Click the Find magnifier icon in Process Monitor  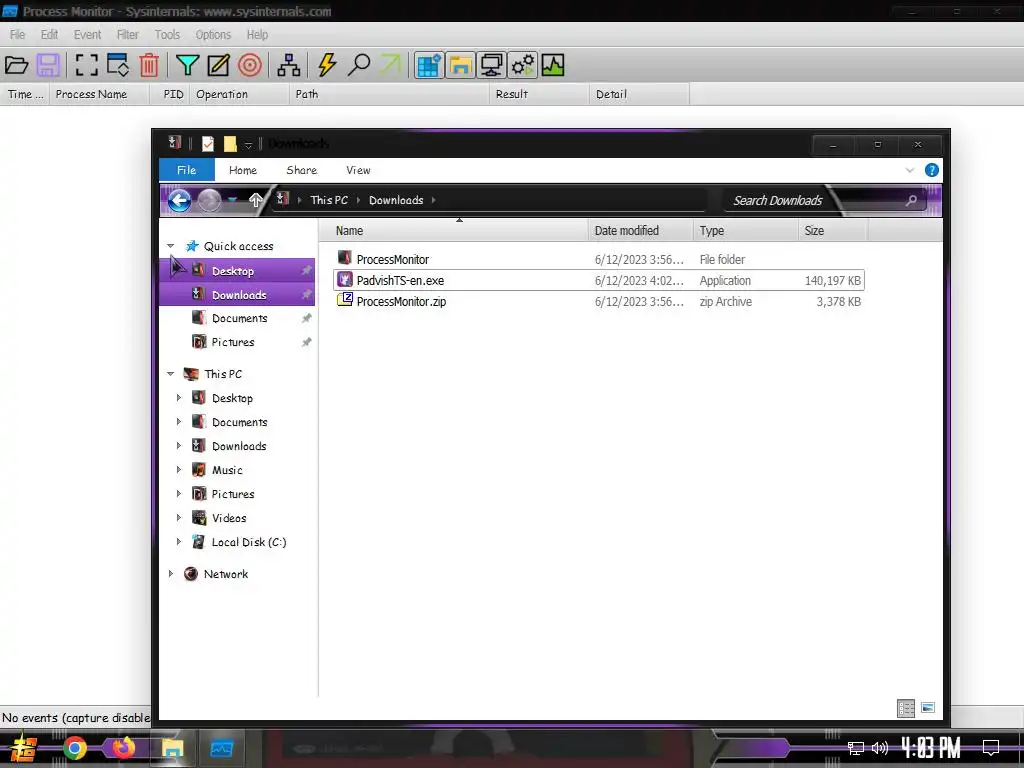tap(359, 65)
